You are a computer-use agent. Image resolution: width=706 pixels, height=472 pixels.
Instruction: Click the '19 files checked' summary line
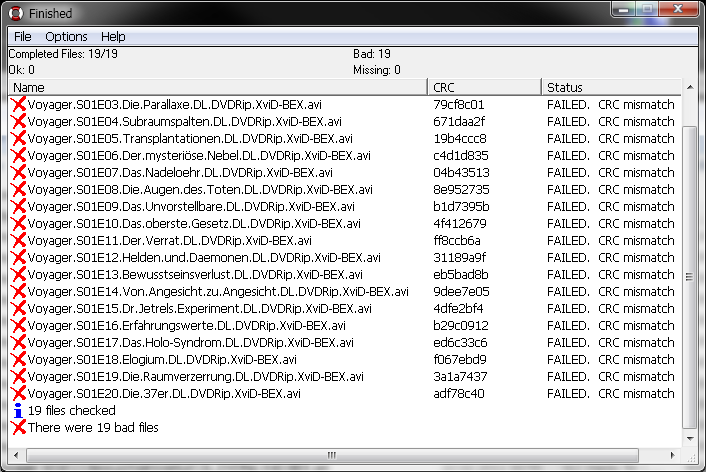pyautogui.click(x=72, y=411)
